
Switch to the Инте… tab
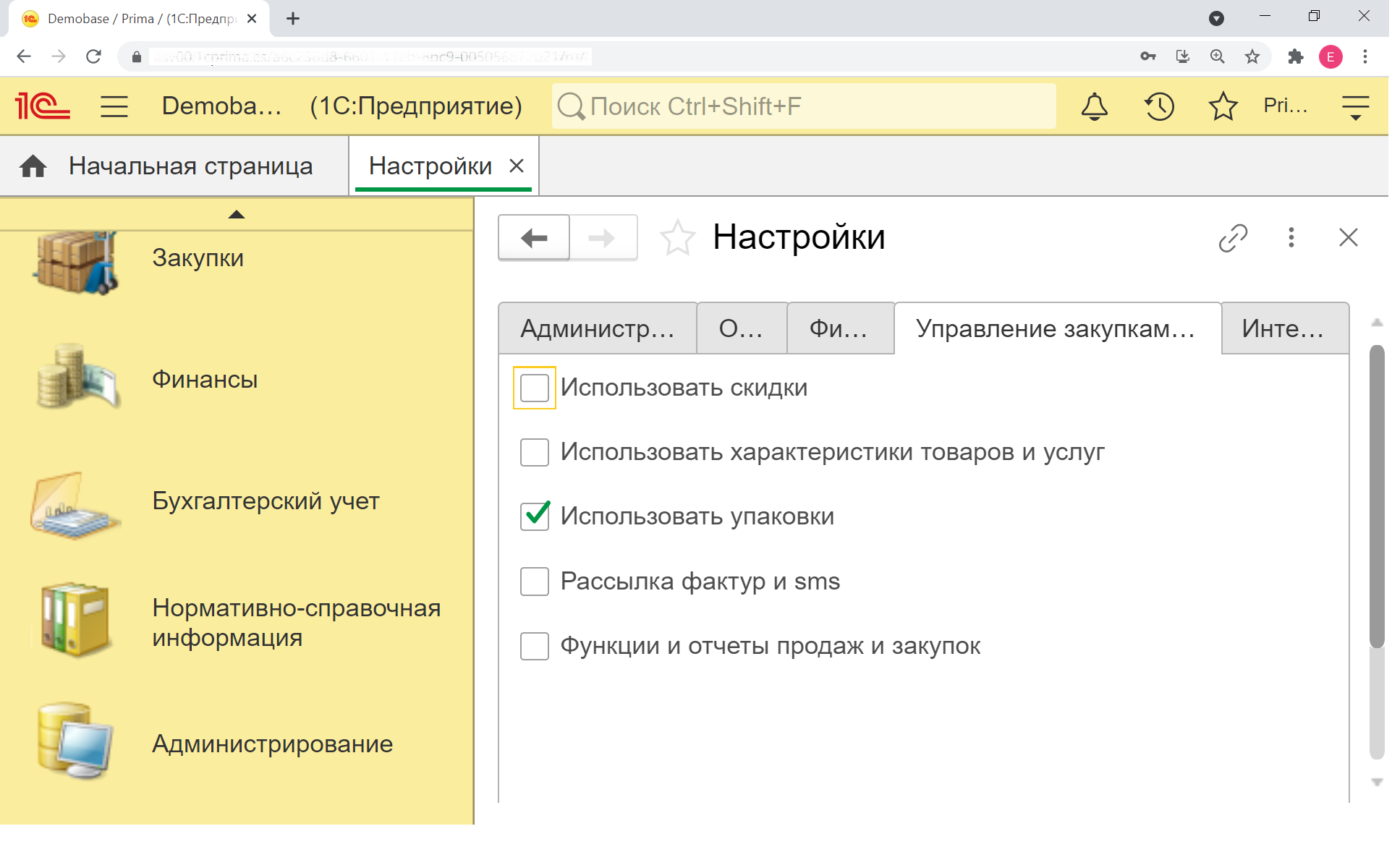1283,329
